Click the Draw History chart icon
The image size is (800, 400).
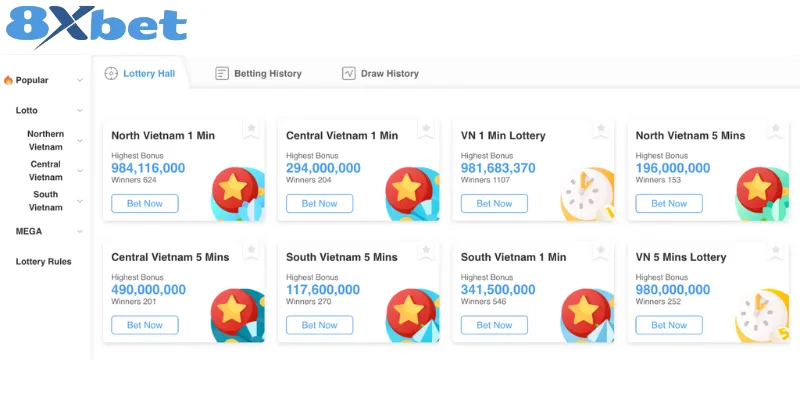[x=349, y=74]
